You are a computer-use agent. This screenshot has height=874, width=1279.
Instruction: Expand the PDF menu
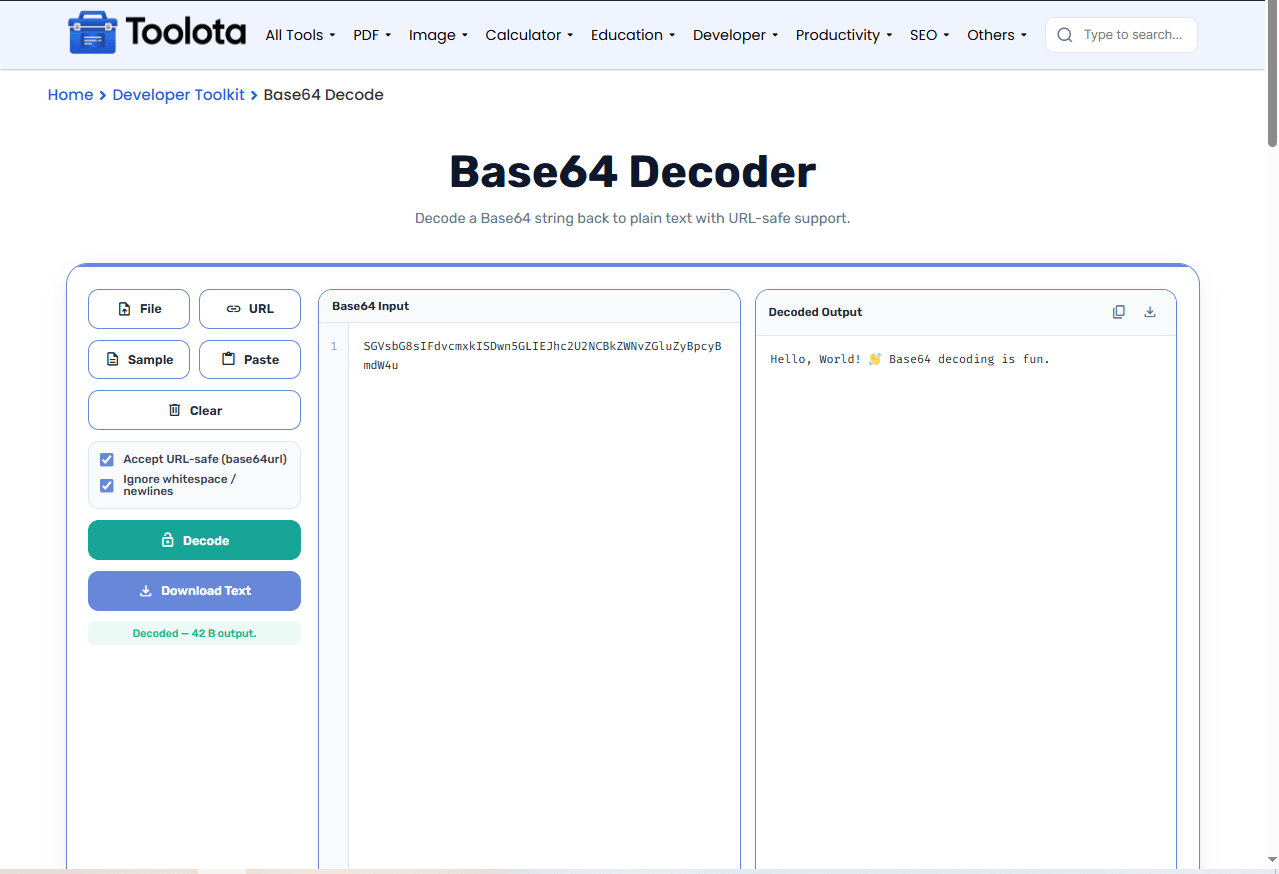point(372,35)
